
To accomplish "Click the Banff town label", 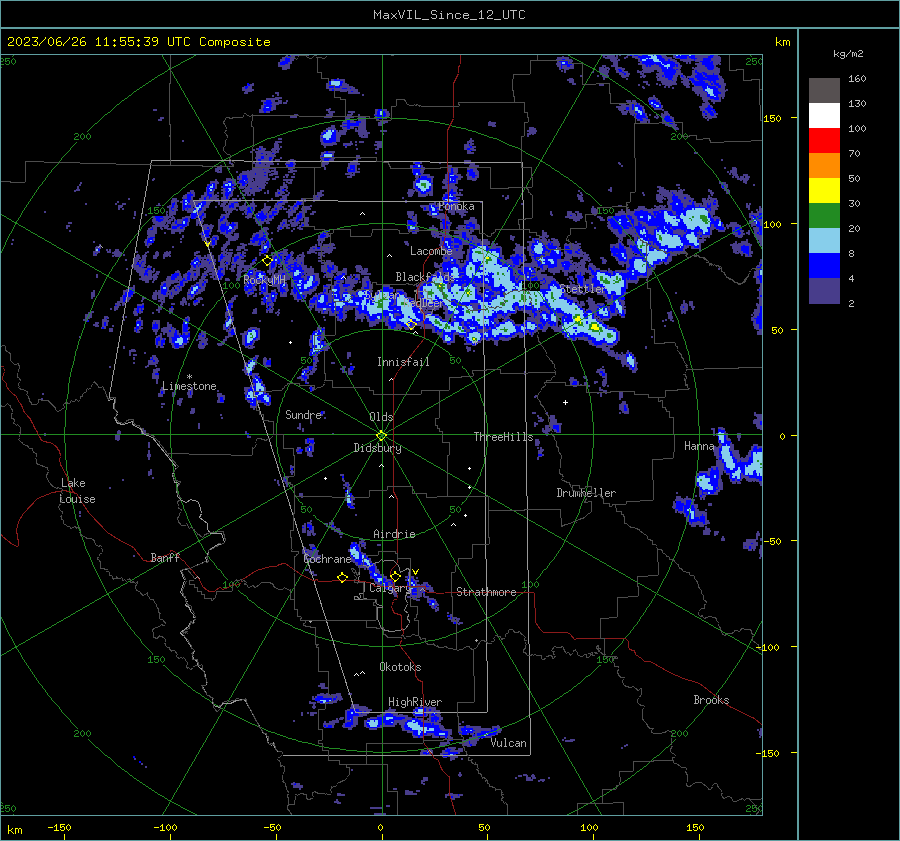I will pyautogui.click(x=165, y=557).
